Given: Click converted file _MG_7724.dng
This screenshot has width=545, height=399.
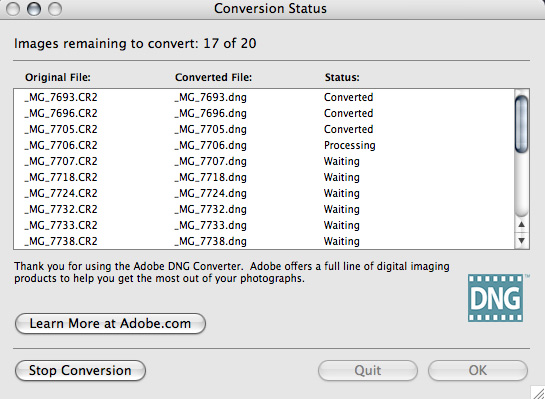Looking at the screenshot, I should tap(211, 193).
